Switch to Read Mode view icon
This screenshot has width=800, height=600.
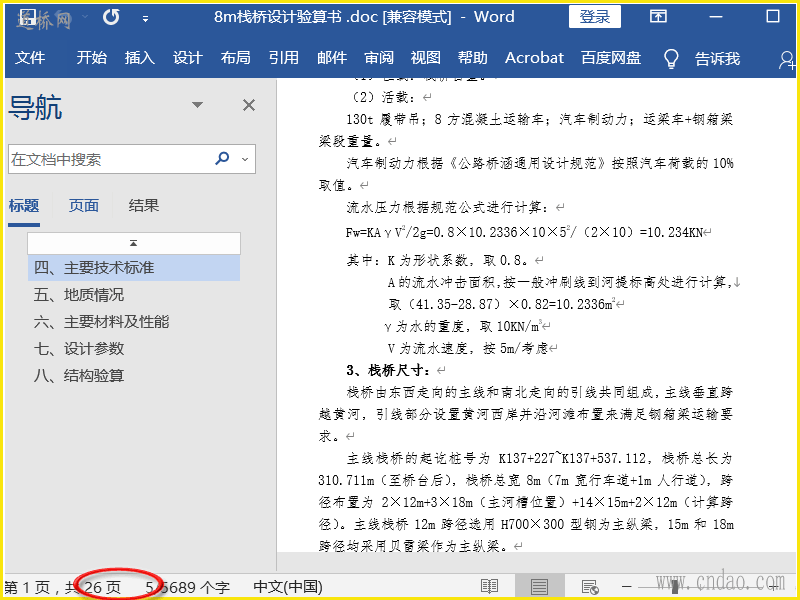point(489,587)
